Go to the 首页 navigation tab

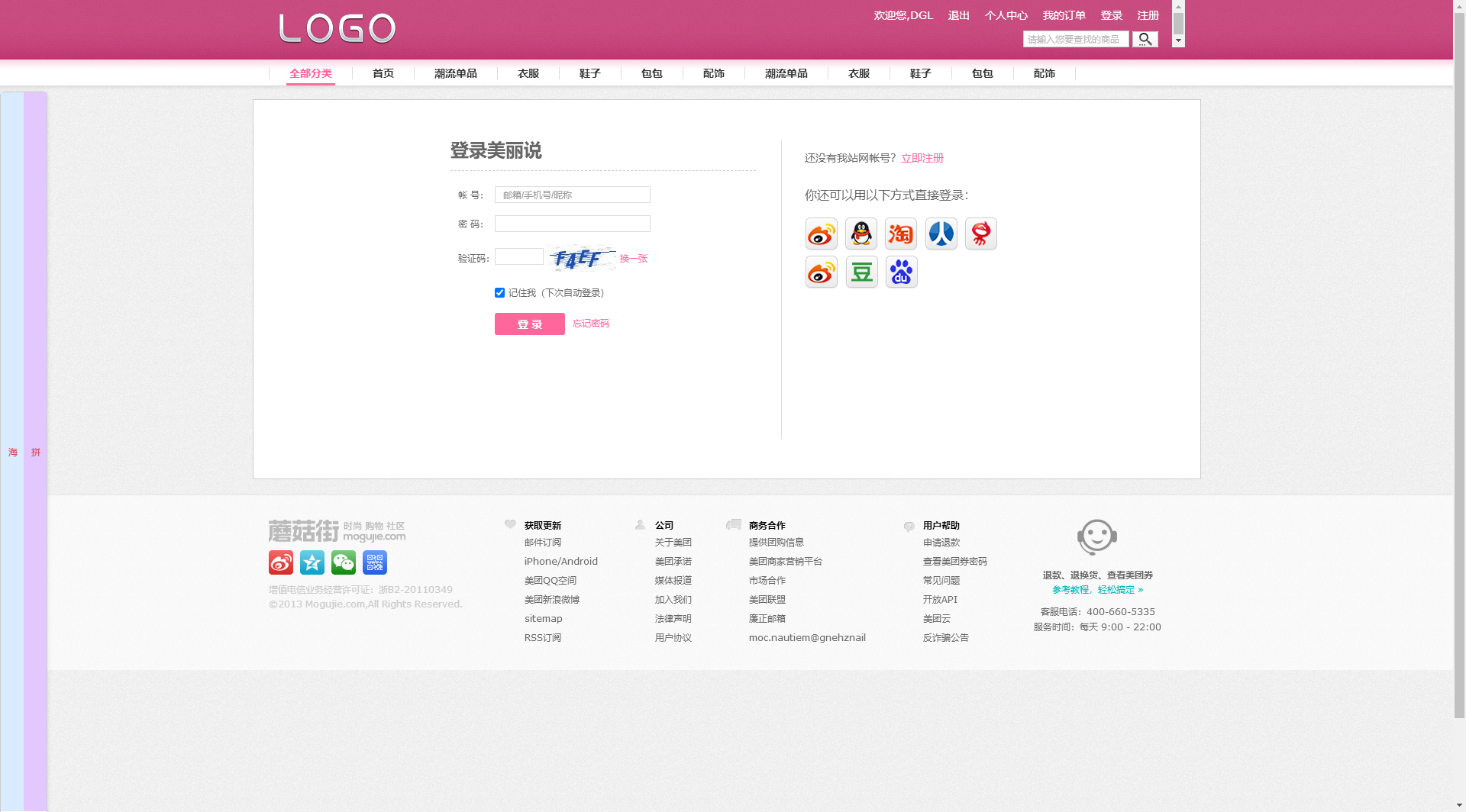coord(383,73)
